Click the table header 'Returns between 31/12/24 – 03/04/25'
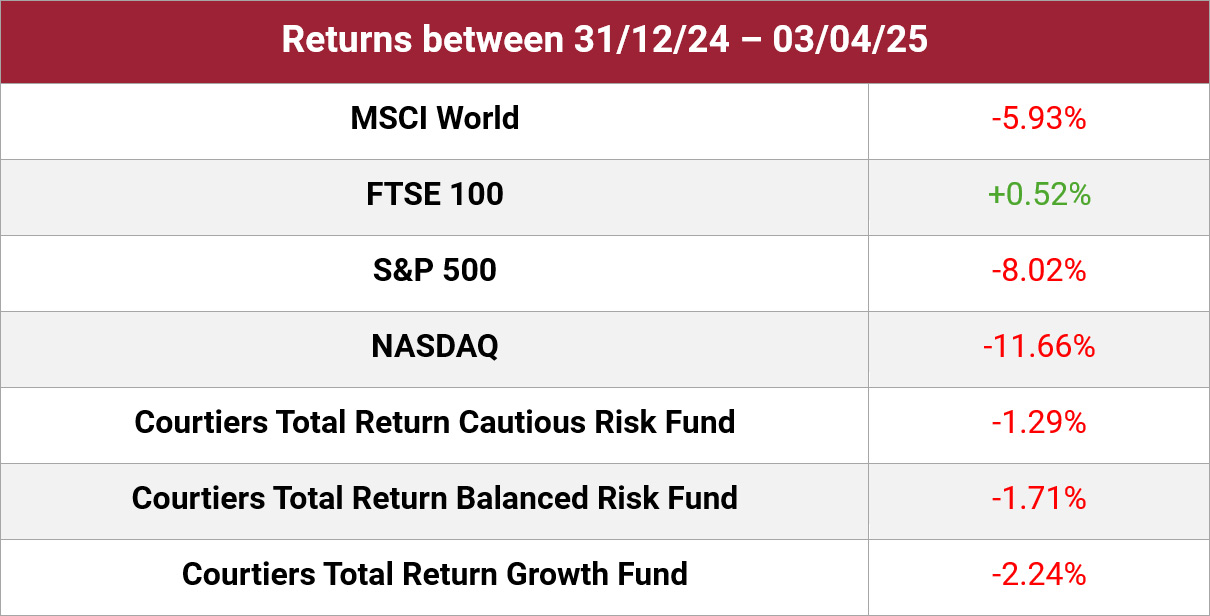 point(605,40)
